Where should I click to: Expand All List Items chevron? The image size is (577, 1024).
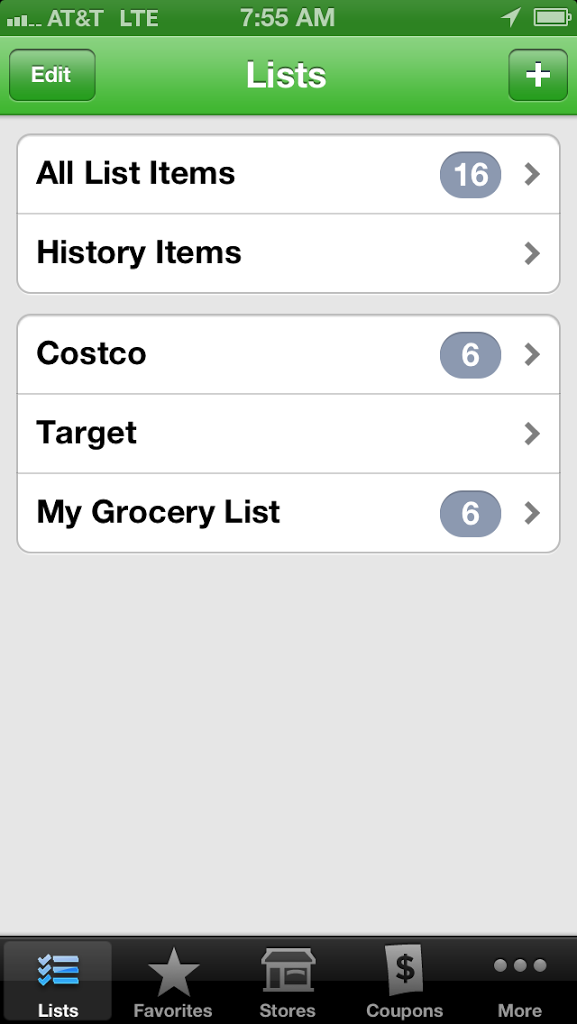pyautogui.click(x=533, y=174)
